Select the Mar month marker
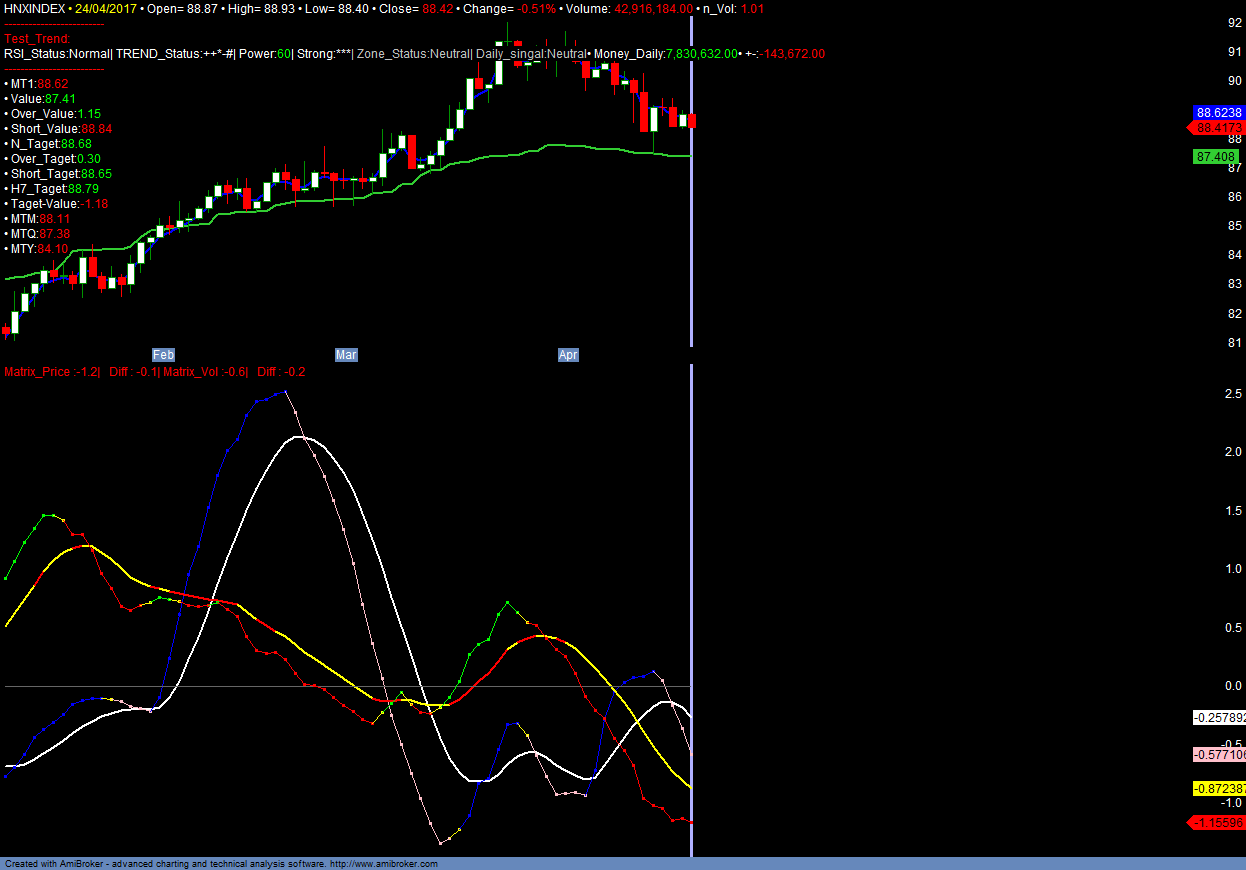Image resolution: width=1246 pixels, height=870 pixels. click(346, 355)
